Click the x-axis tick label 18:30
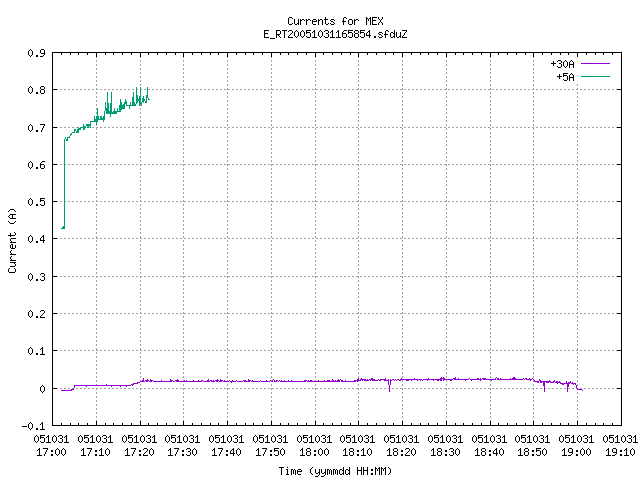This screenshot has width=640, height=480. [445, 452]
